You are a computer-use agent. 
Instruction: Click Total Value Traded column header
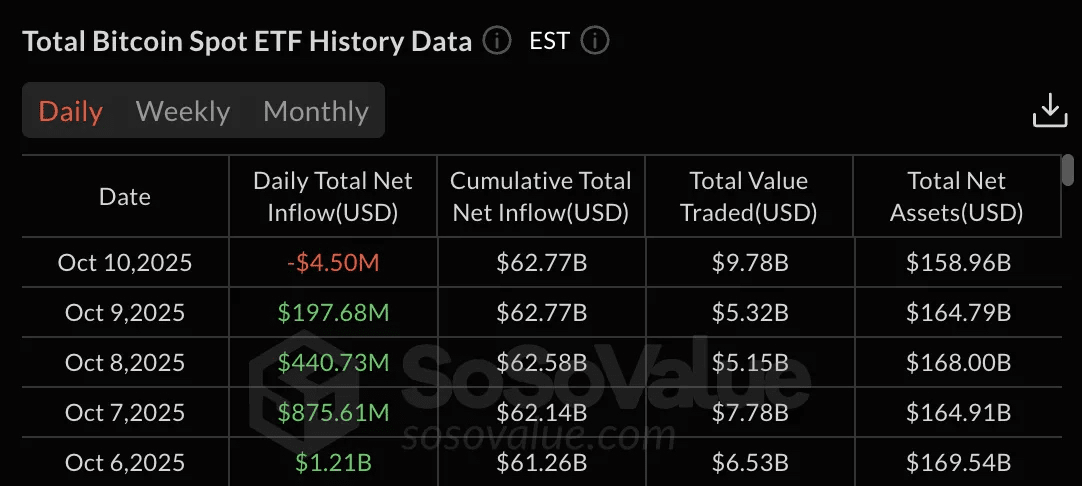749,197
